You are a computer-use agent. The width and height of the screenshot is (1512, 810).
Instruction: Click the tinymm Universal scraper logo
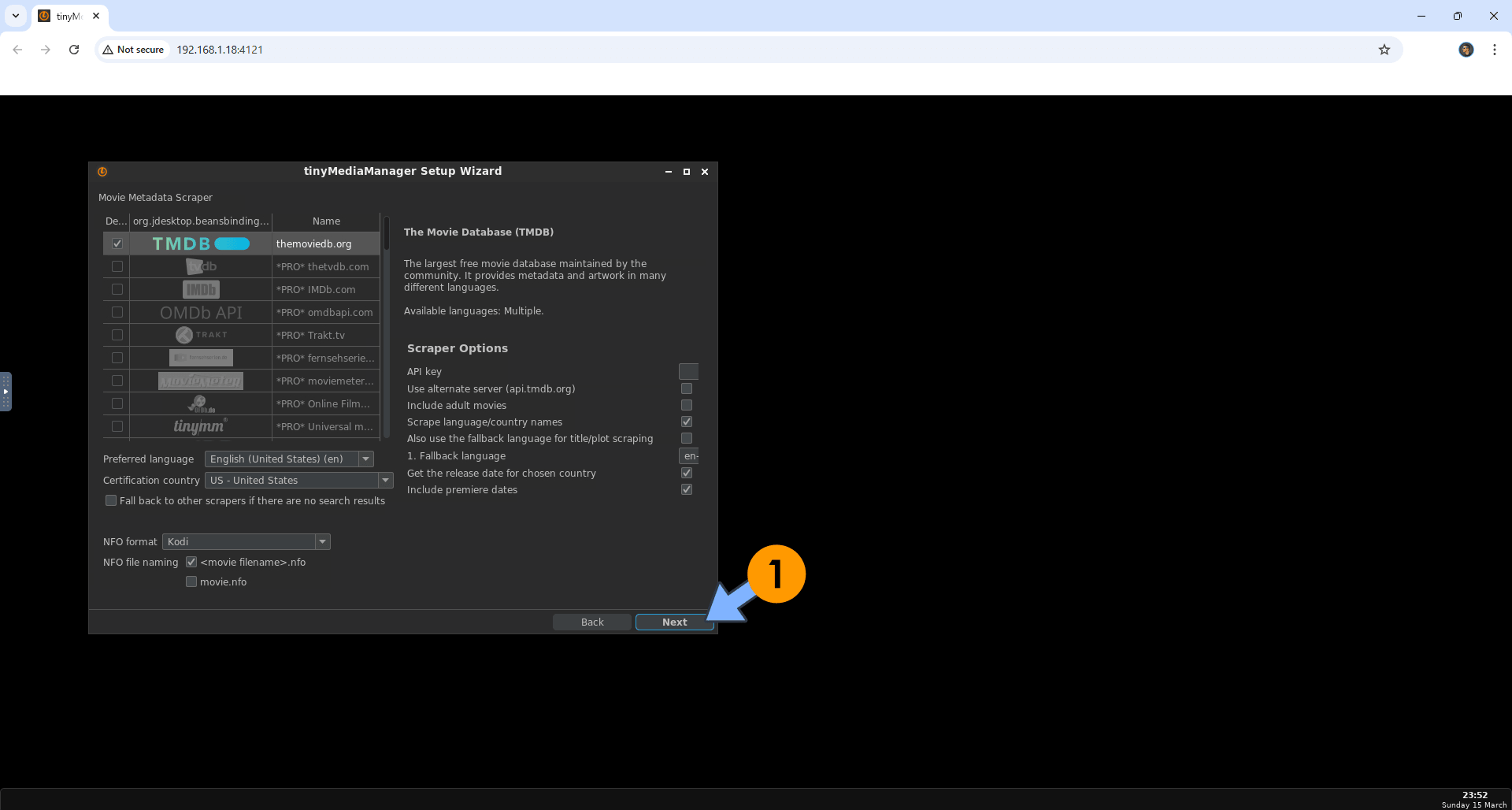201,426
